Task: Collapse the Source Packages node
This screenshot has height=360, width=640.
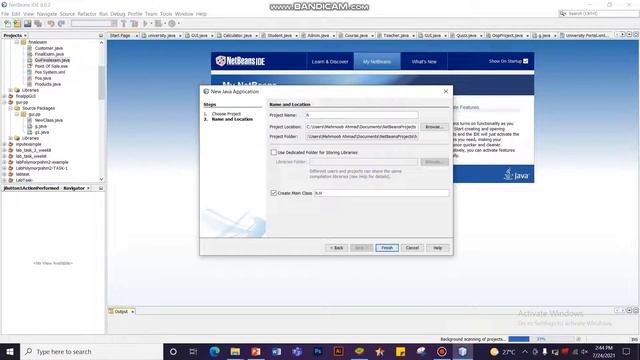Action: coord(11,108)
